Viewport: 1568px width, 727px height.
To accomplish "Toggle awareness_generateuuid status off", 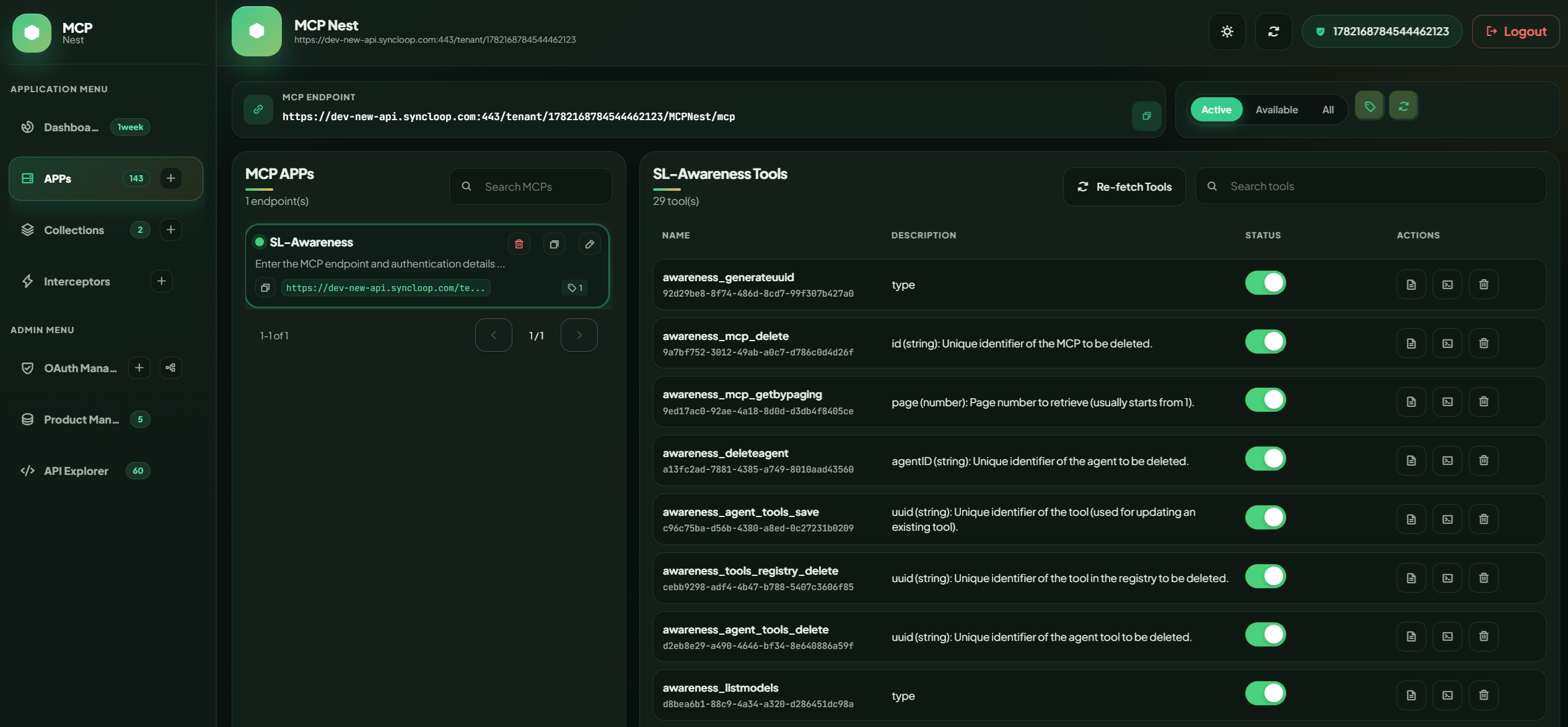I will coord(1266,283).
